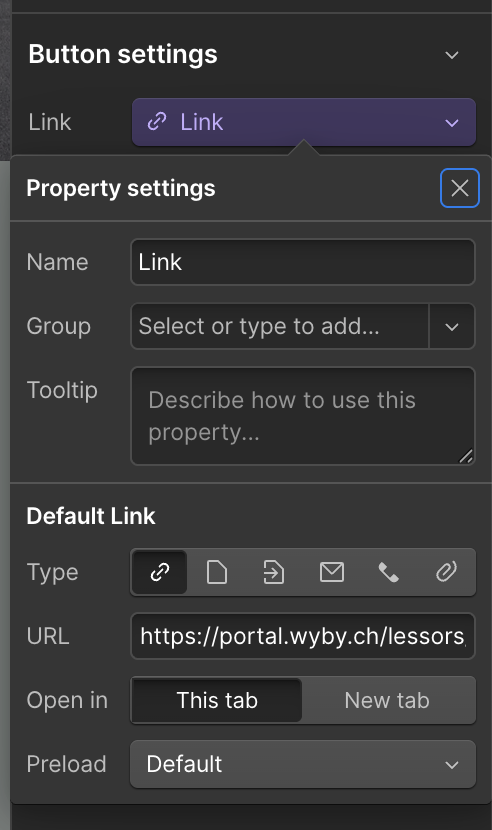This screenshot has width=492, height=830.
Task: Click the Tooltip description textarea
Action: point(303,416)
